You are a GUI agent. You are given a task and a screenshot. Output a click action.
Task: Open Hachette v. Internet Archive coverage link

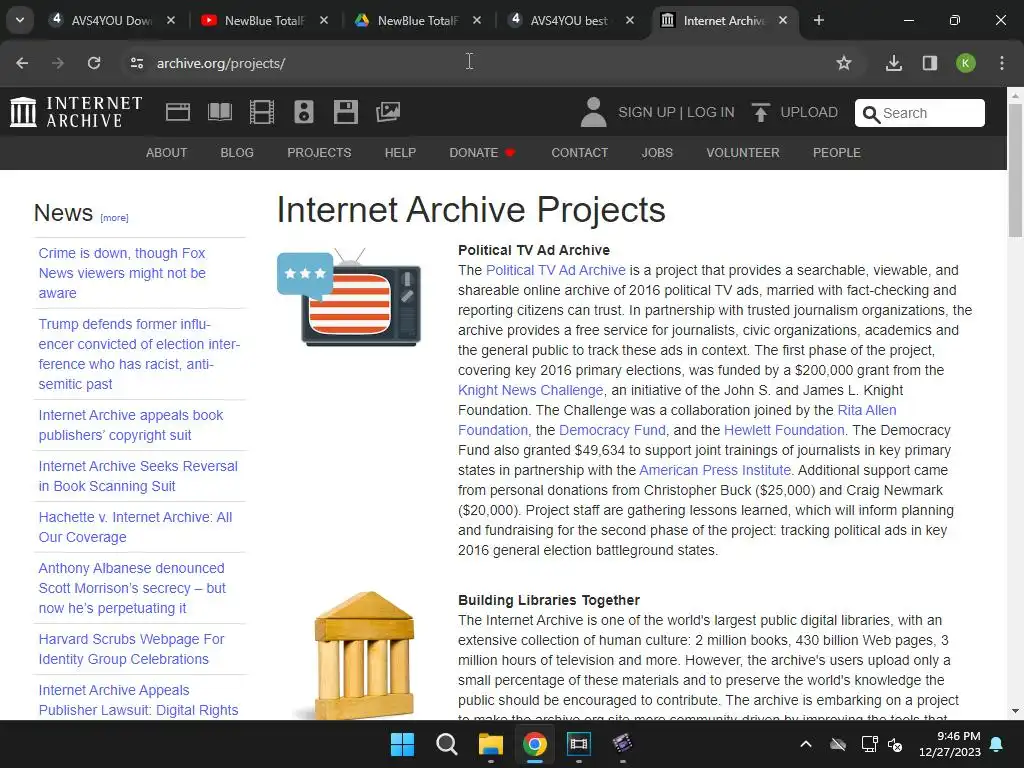coord(135,527)
